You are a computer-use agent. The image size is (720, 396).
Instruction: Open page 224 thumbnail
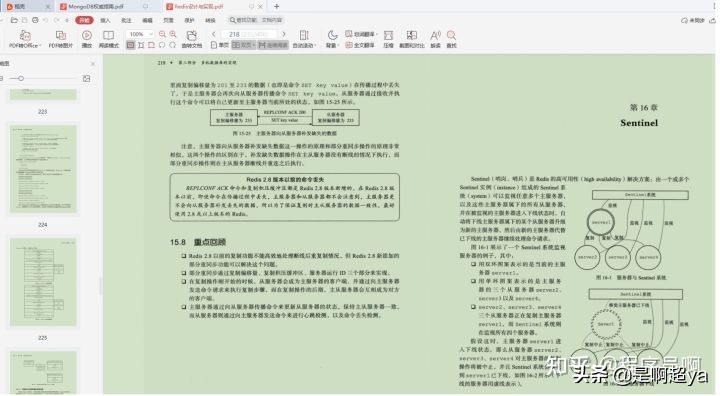(43, 169)
